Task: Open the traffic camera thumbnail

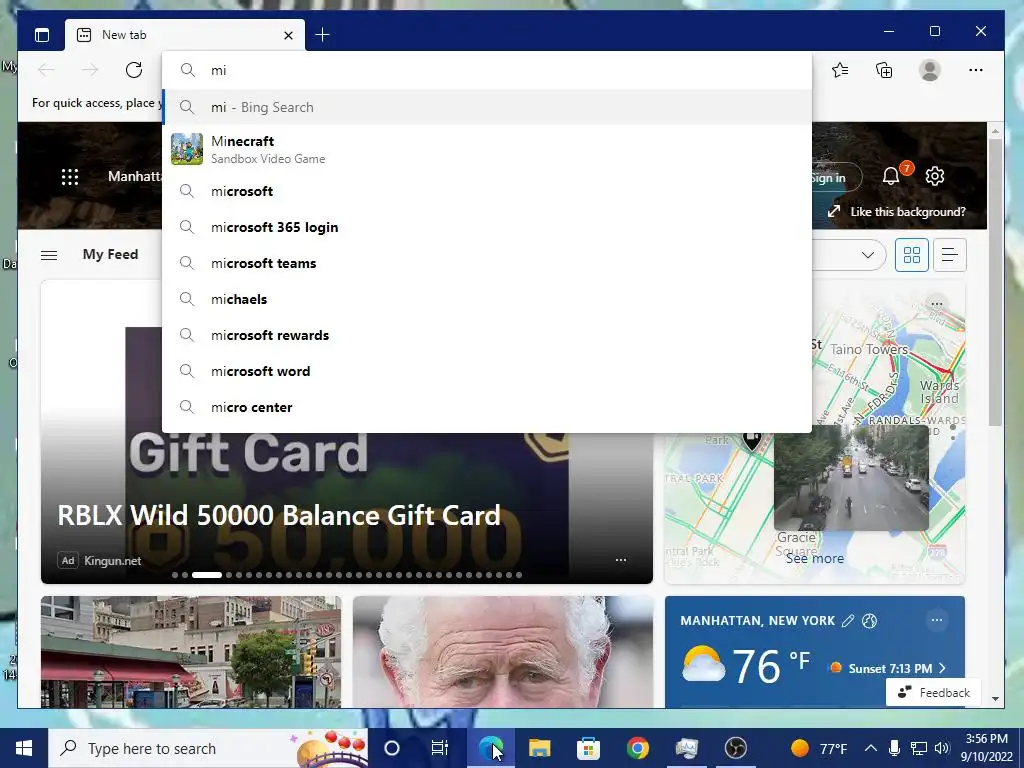Action: point(851,477)
